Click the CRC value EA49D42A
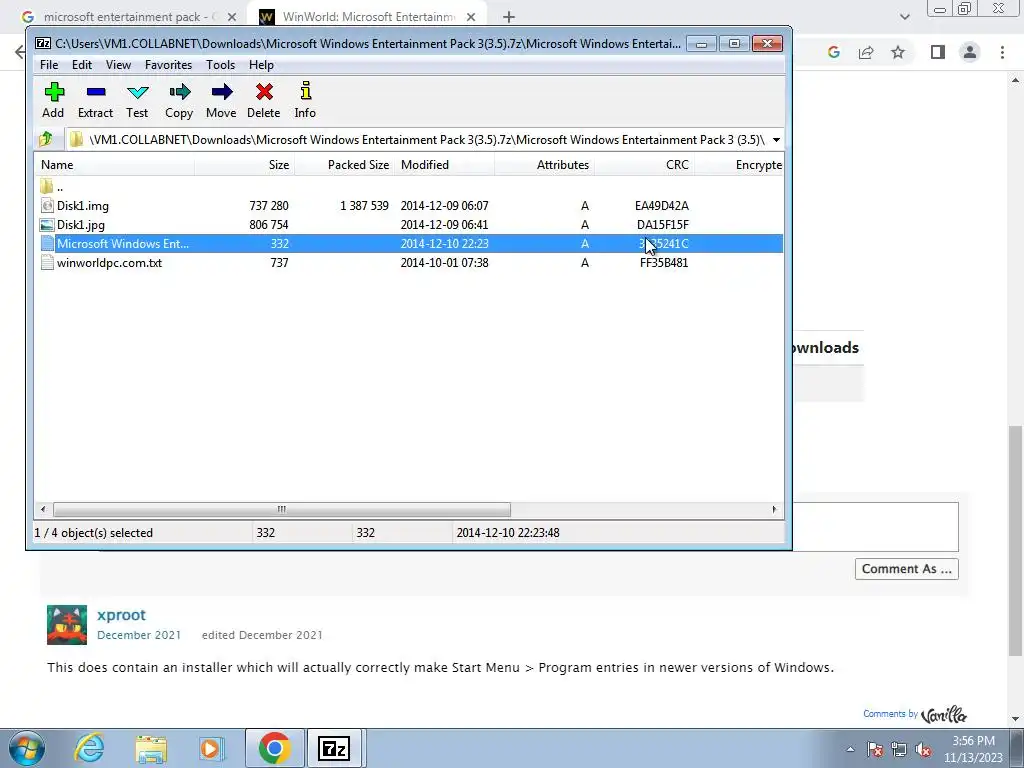Image resolution: width=1024 pixels, height=768 pixels. 662,206
